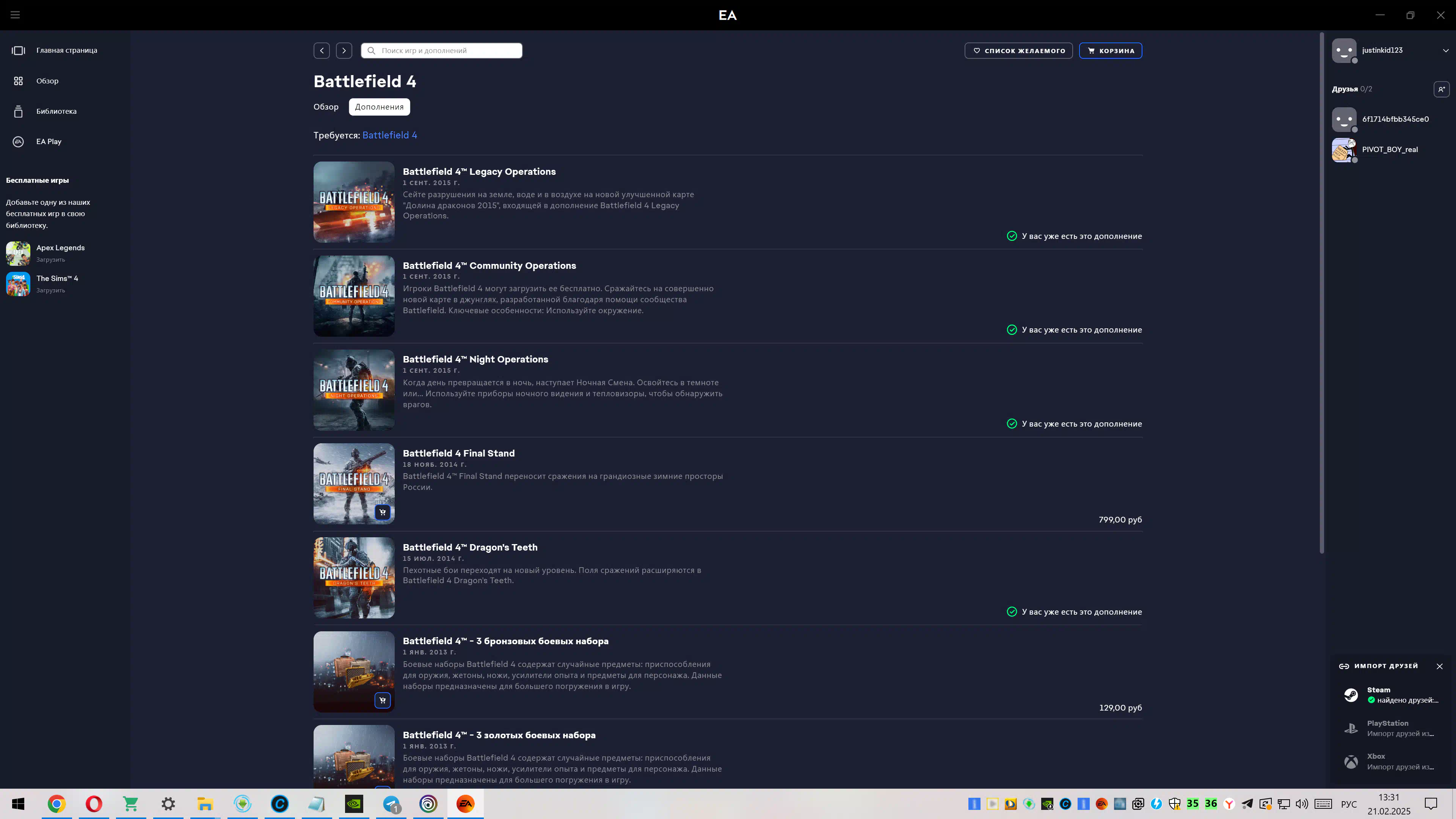Image resolution: width=1456 pixels, height=819 pixels.
Task: Open Battlefield 4 Final Stand title link
Action: pyautogui.click(x=459, y=453)
